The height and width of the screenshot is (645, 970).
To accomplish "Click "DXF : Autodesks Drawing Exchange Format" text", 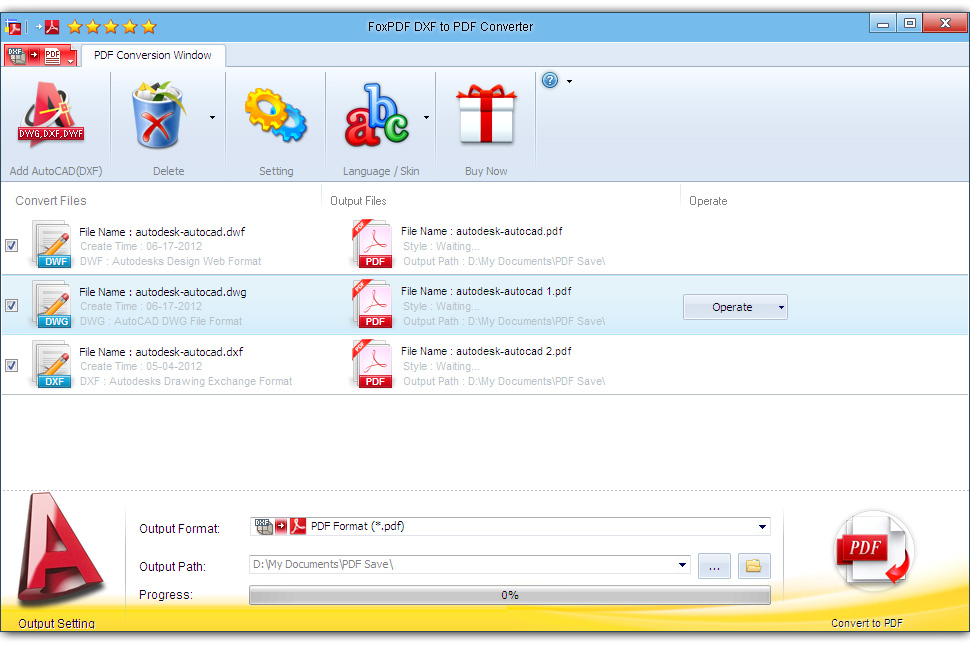I will [186, 382].
